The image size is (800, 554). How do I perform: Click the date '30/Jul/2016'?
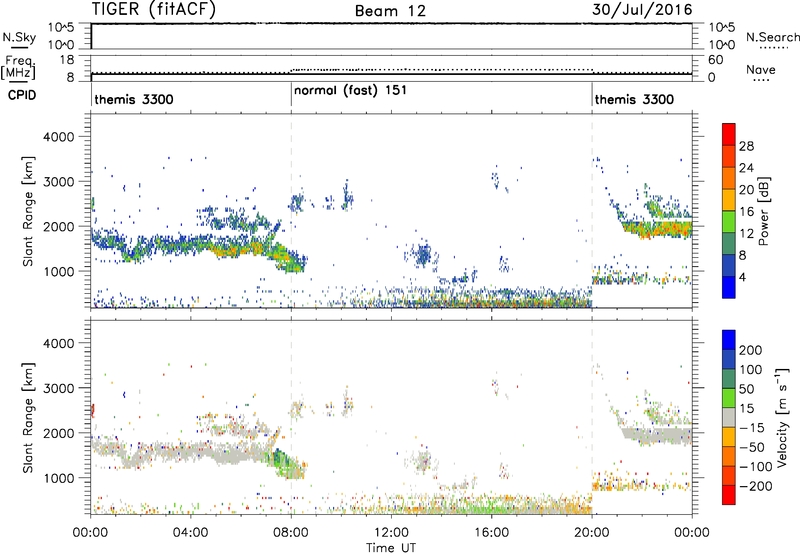click(642, 10)
